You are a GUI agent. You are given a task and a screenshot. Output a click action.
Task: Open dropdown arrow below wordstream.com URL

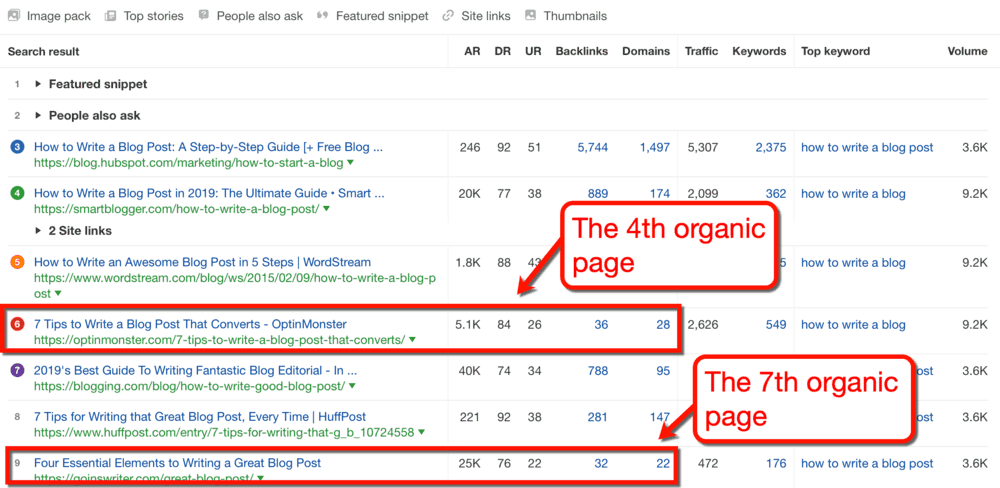pyautogui.click(x=58, y=294)
